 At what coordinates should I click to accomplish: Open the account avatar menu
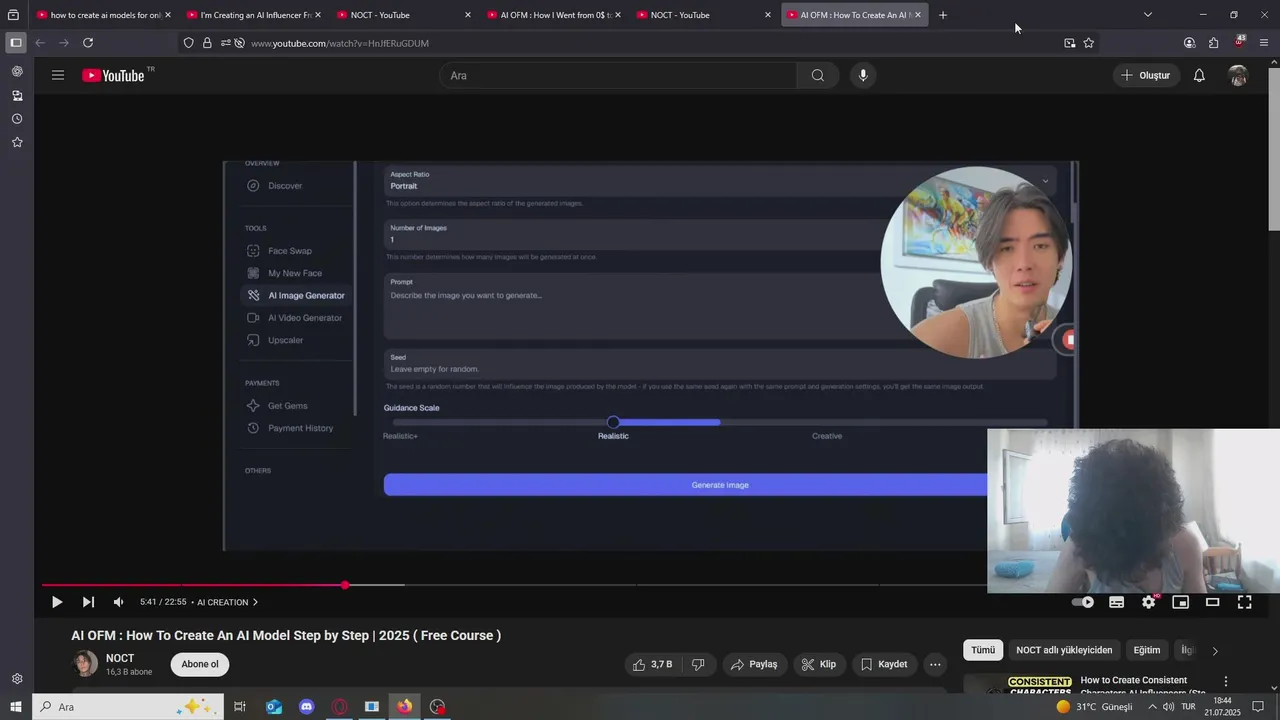tap(1238, 75)
